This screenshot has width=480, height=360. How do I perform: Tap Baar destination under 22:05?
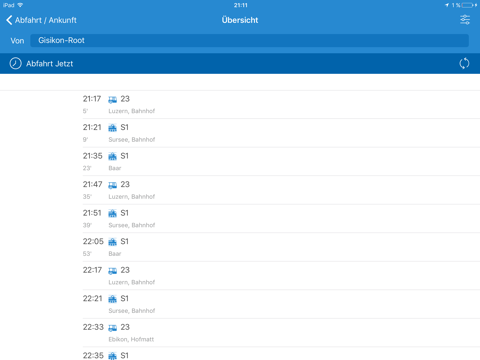pyautogui.click(x=115, y=254)
